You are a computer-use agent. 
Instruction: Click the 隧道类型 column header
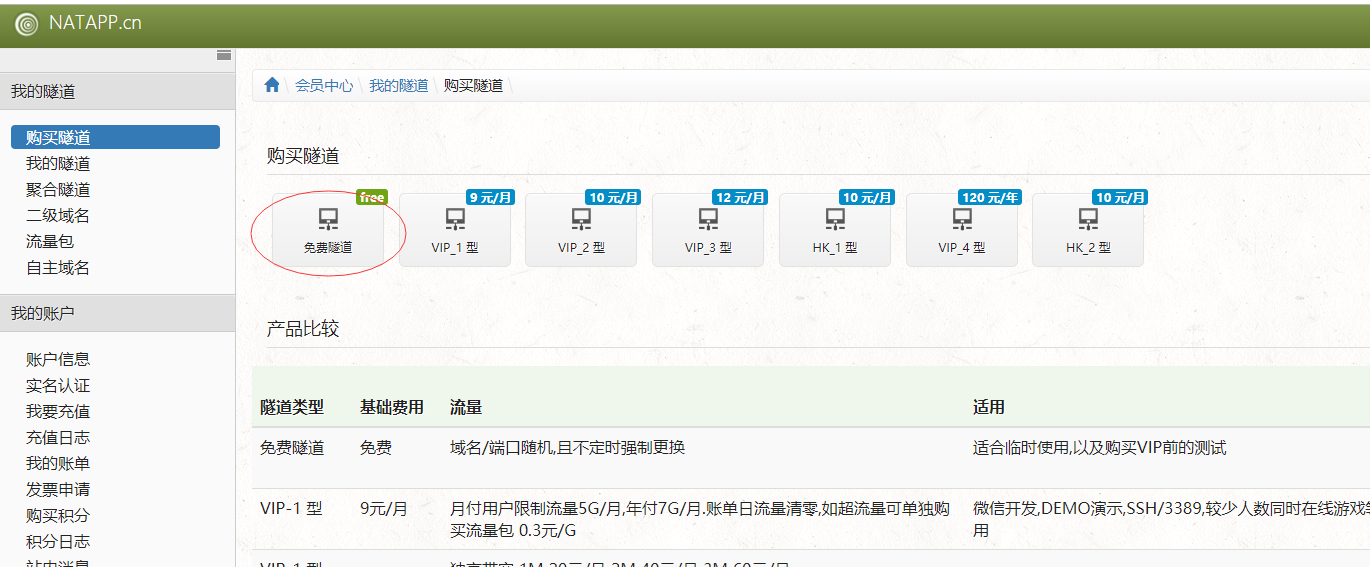pyautogui.click(x=292, y=407)
